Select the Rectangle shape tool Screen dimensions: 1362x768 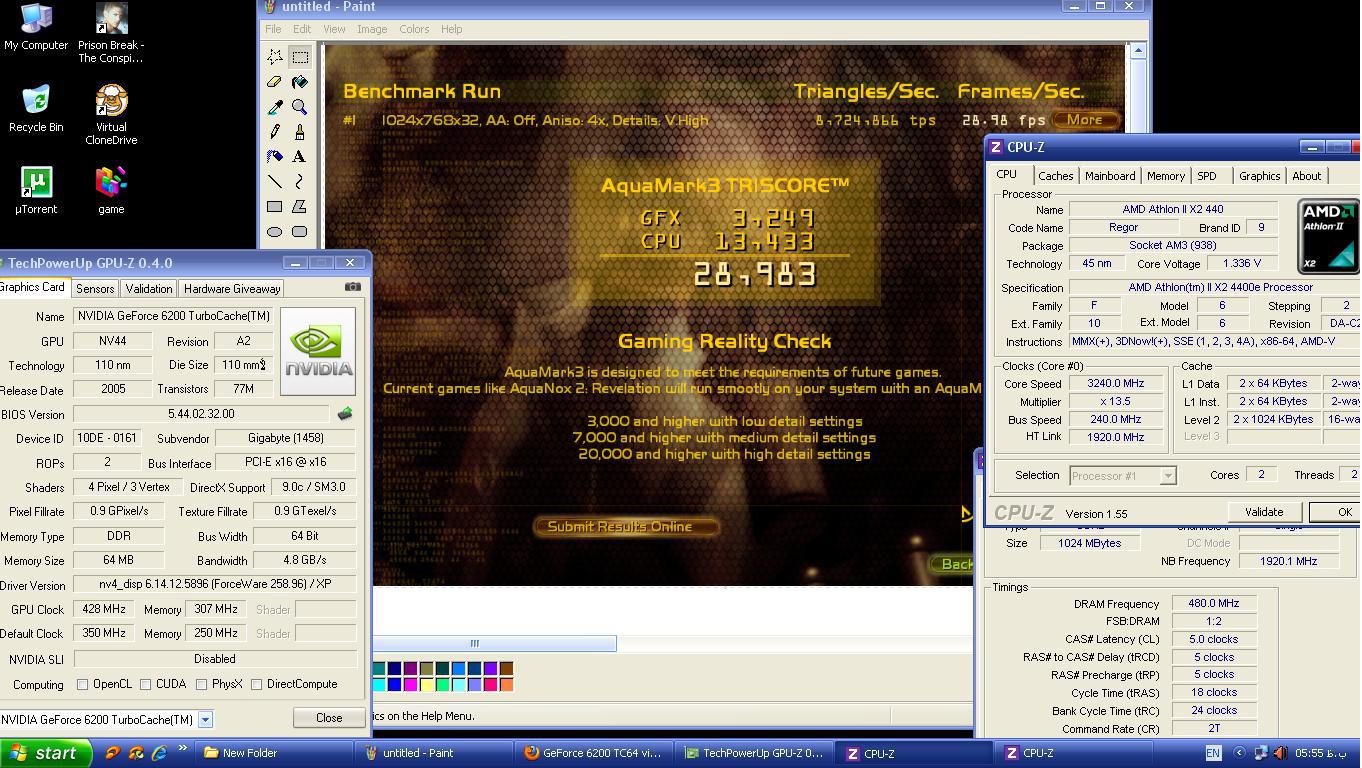click(275, 207)
